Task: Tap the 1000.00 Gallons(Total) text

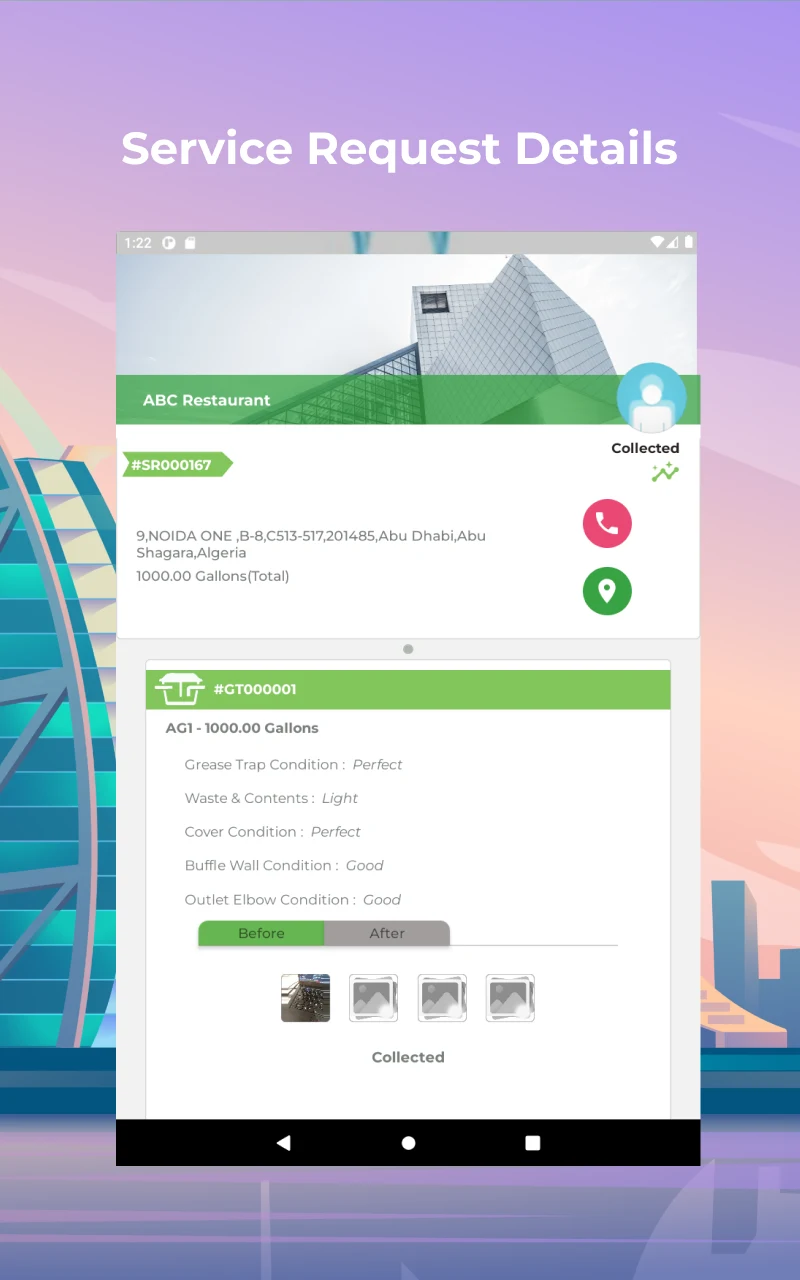Action: click(x=213, y=576)
